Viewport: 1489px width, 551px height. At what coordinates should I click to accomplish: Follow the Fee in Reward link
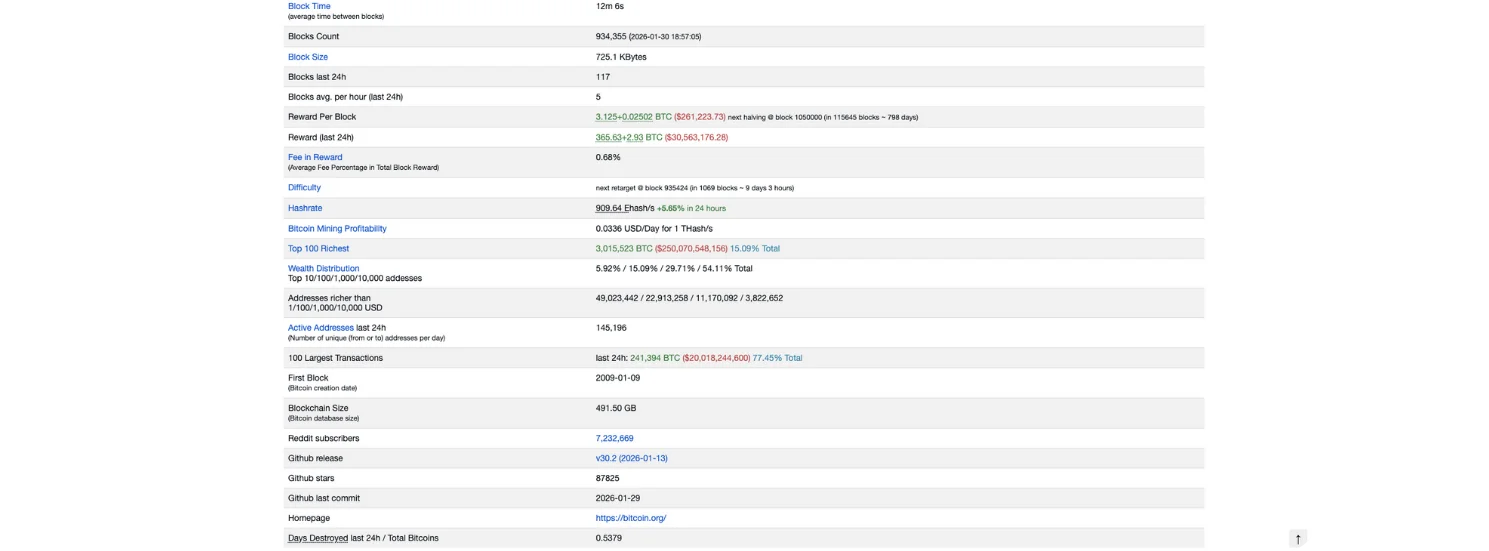[315, 157]
